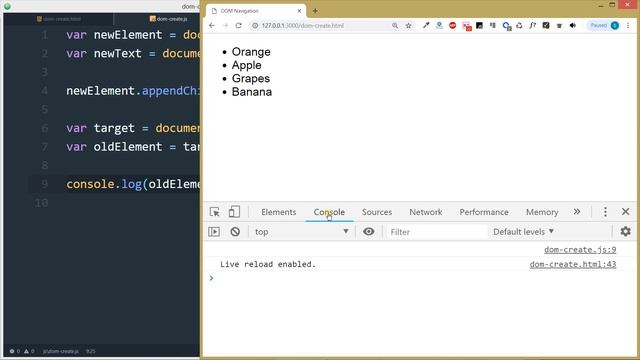Viewport: 640px width, 360px height.
Task: Click the console Filter field
Action: pyautogui.click(x=437, y=232)
